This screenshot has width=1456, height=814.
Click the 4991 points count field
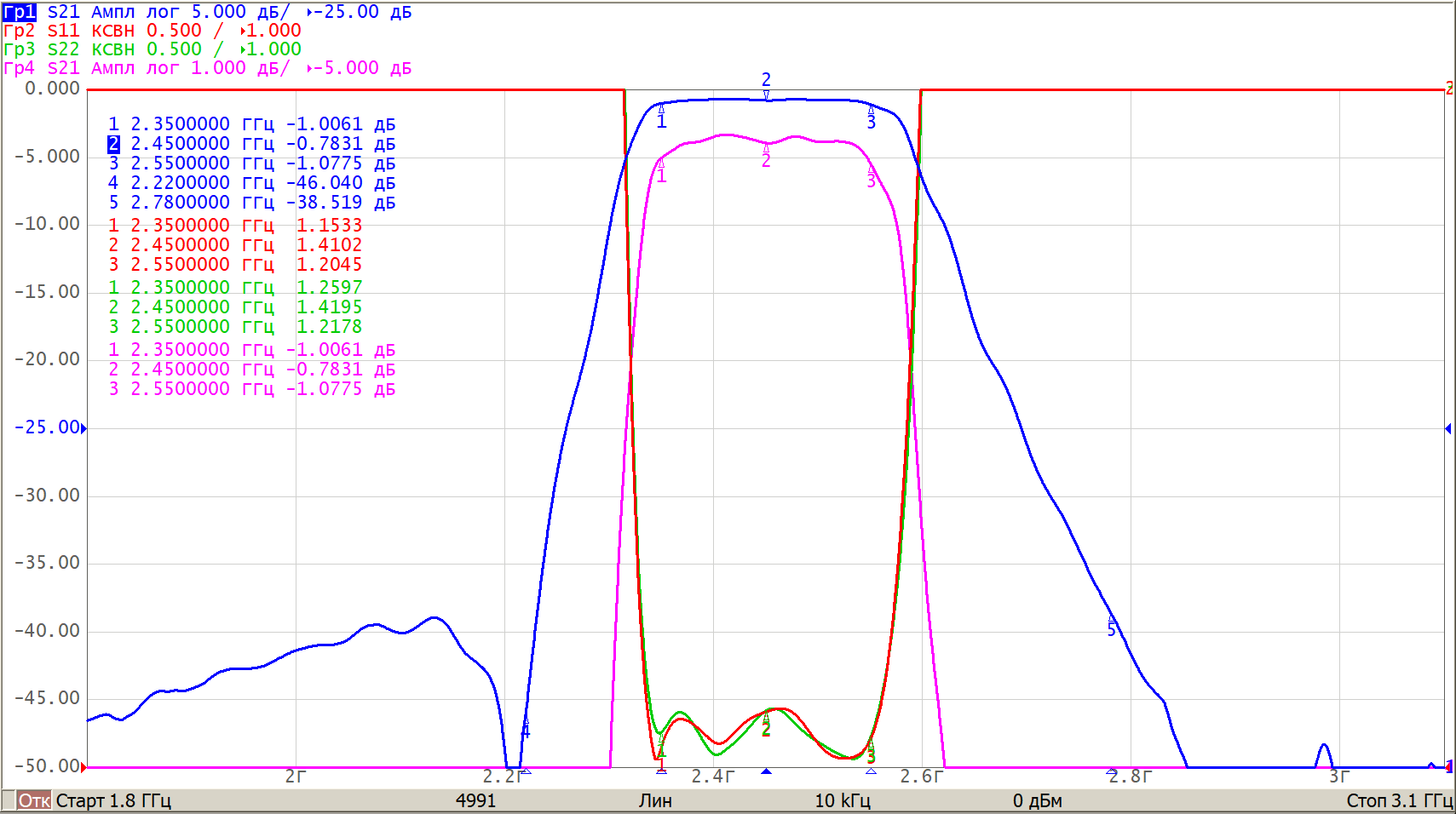475,800
